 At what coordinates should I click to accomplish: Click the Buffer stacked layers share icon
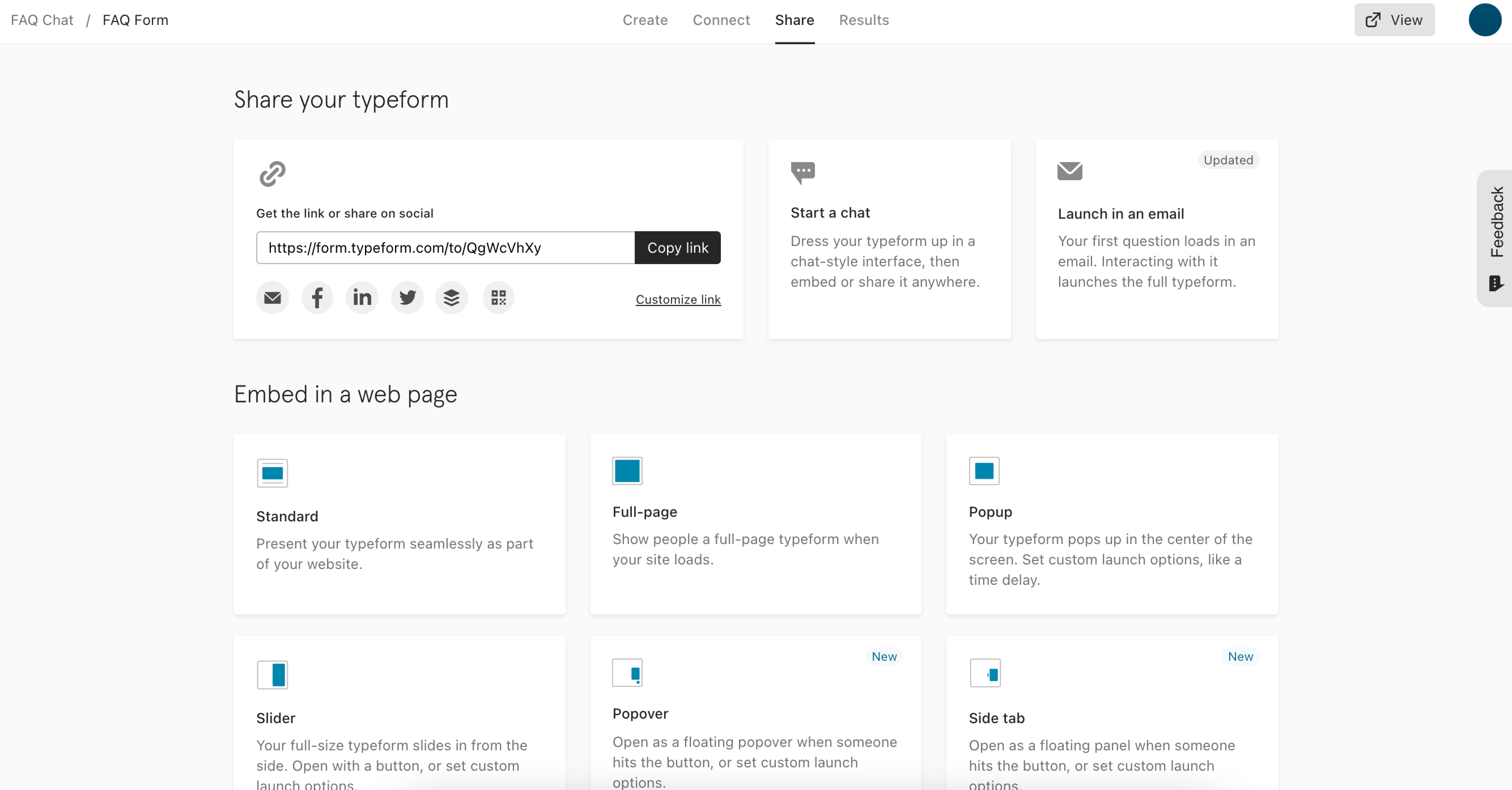451,298
